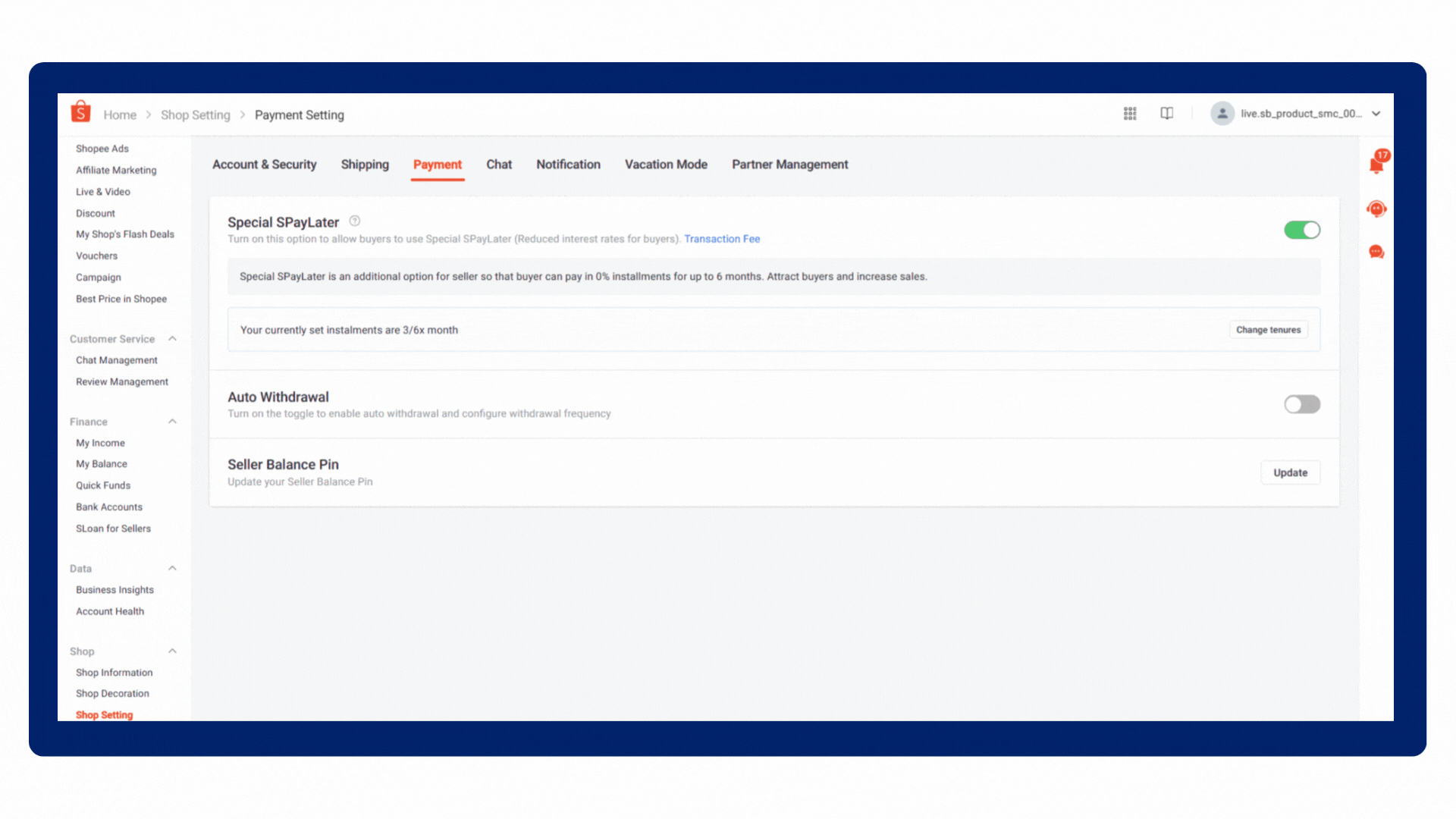
Task: Collapse the Data sidebar section
Action: coord(172,568)
